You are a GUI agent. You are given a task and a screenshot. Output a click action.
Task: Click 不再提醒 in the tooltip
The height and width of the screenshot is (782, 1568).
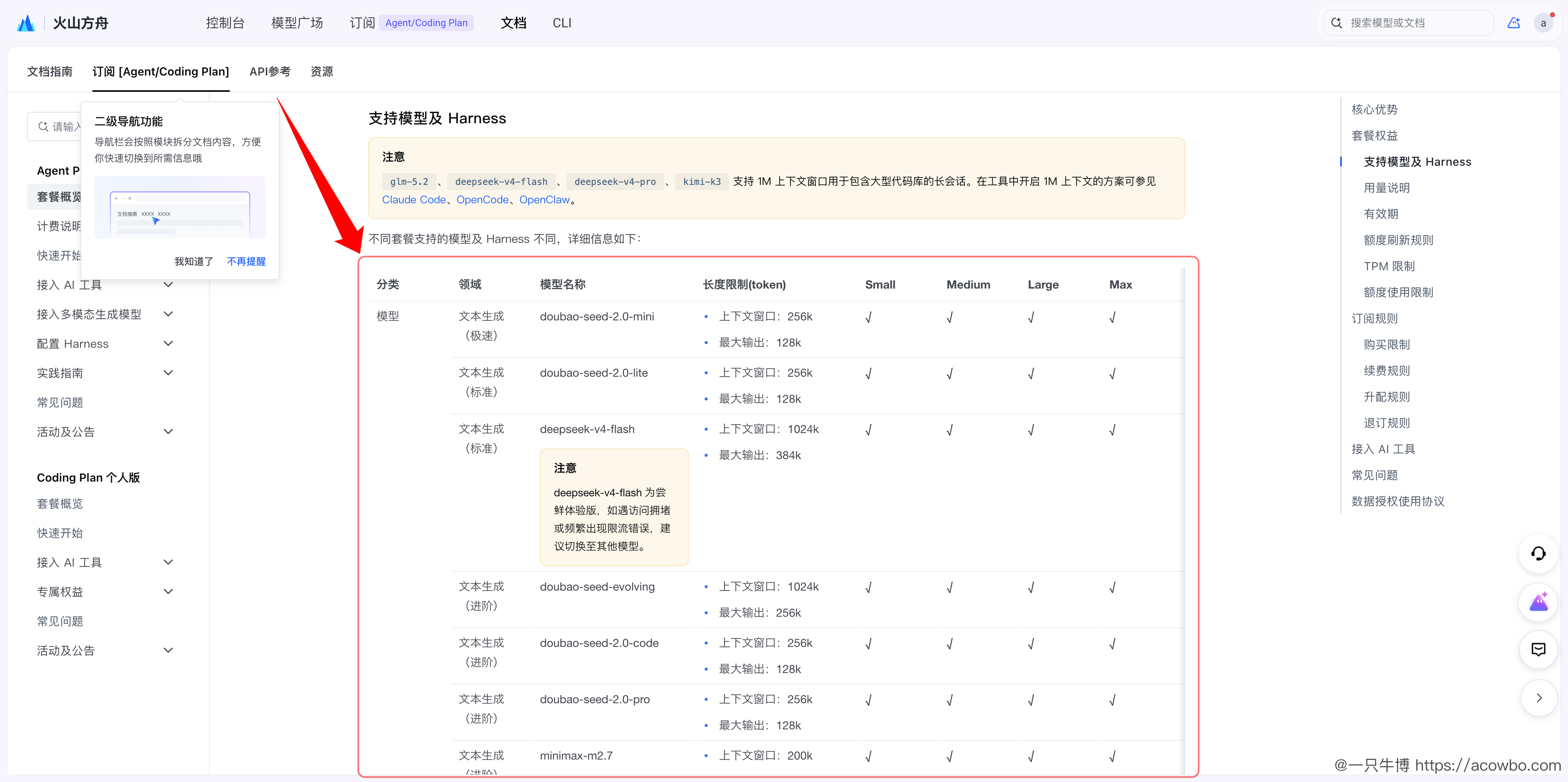246,261
